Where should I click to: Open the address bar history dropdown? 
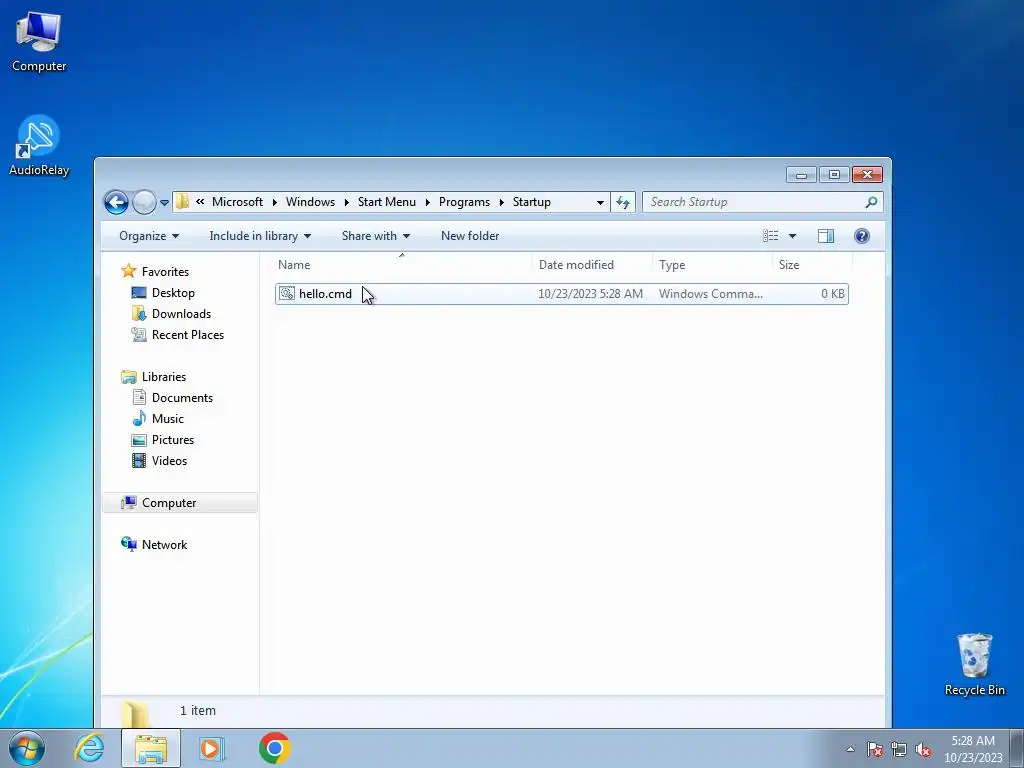pos(600,202)
